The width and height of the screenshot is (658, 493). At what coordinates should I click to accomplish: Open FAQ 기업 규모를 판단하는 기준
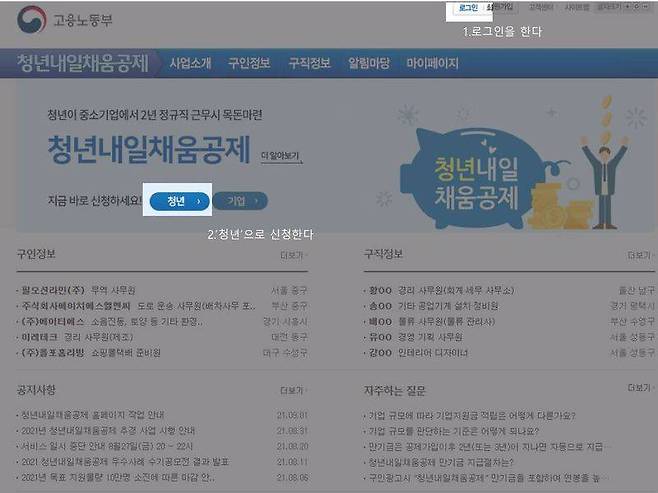(454, 431)
